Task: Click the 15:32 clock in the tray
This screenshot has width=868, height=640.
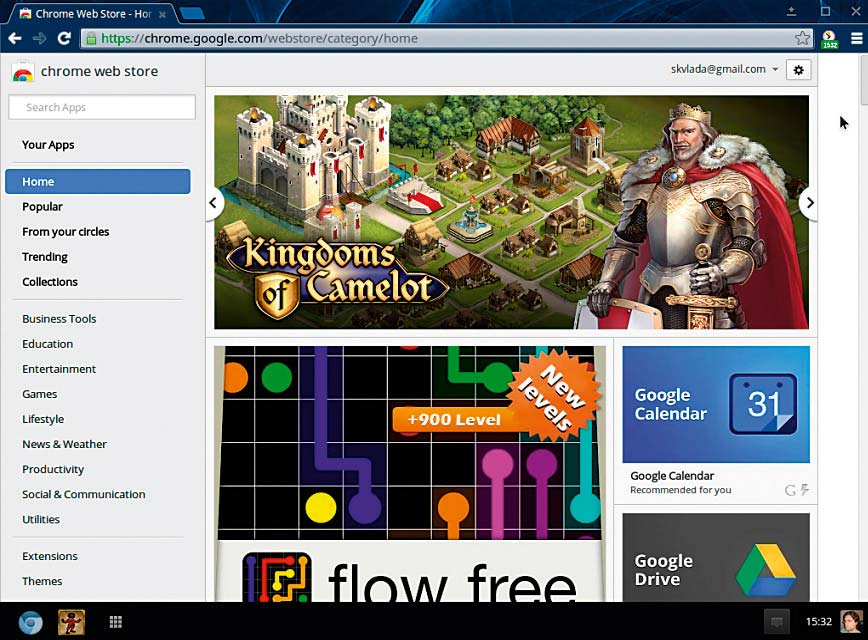Action: (x=819, y=622)
